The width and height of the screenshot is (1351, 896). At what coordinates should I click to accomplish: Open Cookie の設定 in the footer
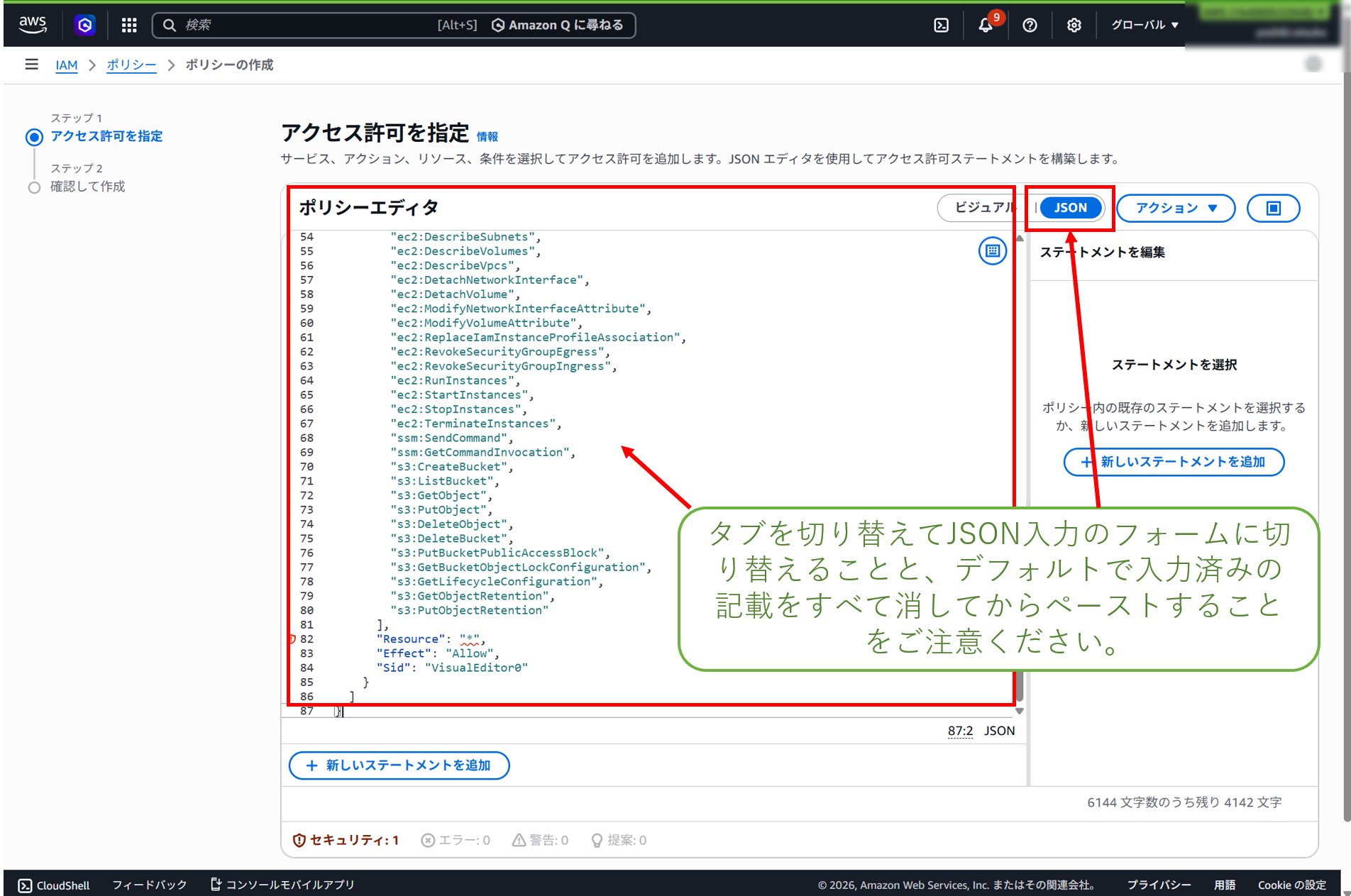coord(1292,885)
